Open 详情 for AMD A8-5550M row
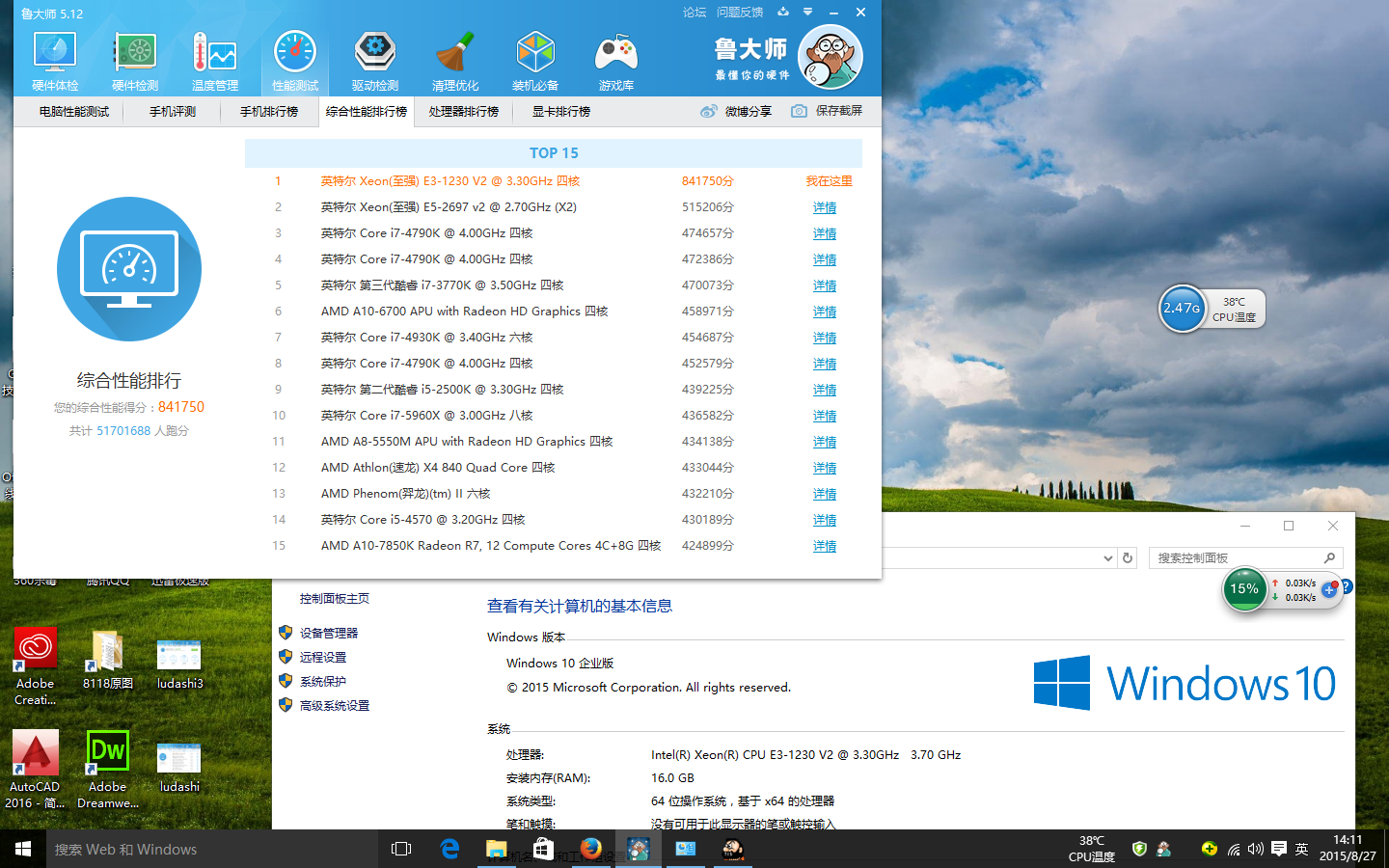This screenshot has width=1389, height=868. pyautogui.click(x=825, y=442)
